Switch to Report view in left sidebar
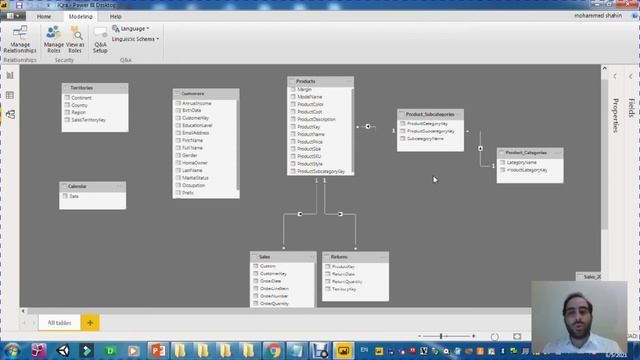Image resolution: width=640 pixels, height=360 pixels. click(10, 76)
